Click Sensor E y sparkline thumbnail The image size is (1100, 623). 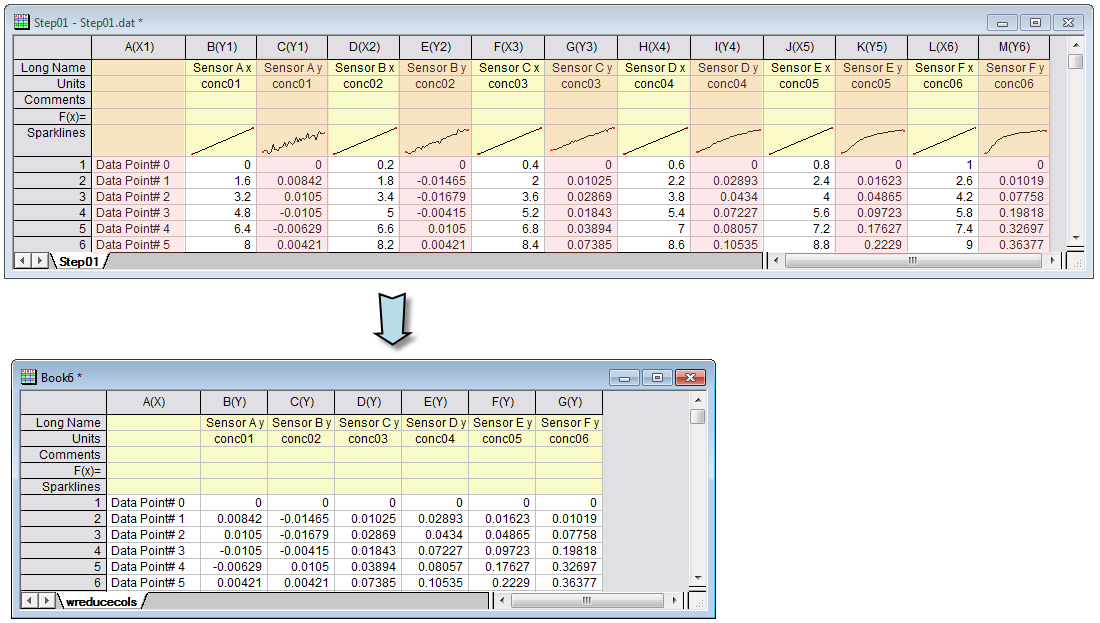coord(872,140)
